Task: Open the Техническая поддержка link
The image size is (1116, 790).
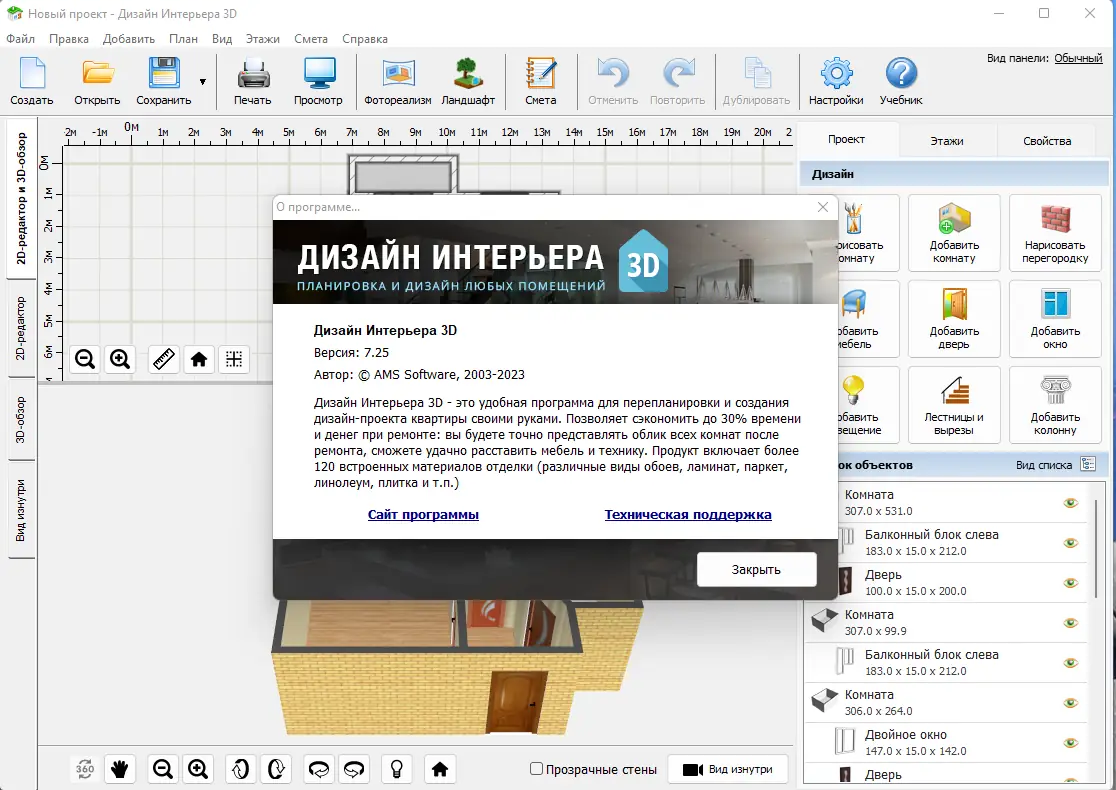Action: (687, 514)
